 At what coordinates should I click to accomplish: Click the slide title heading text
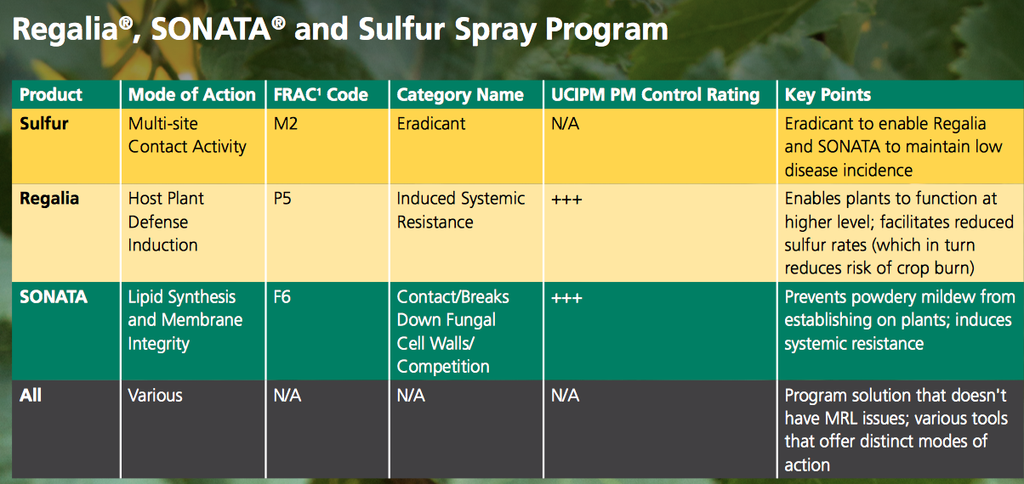(340, 31)
